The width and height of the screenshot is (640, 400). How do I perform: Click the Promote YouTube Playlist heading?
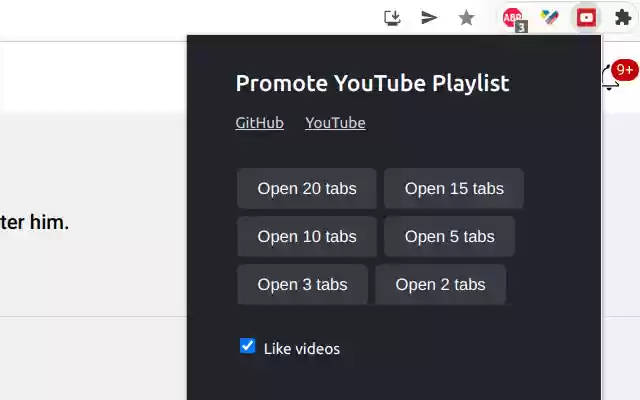click(x=372, y=83)
